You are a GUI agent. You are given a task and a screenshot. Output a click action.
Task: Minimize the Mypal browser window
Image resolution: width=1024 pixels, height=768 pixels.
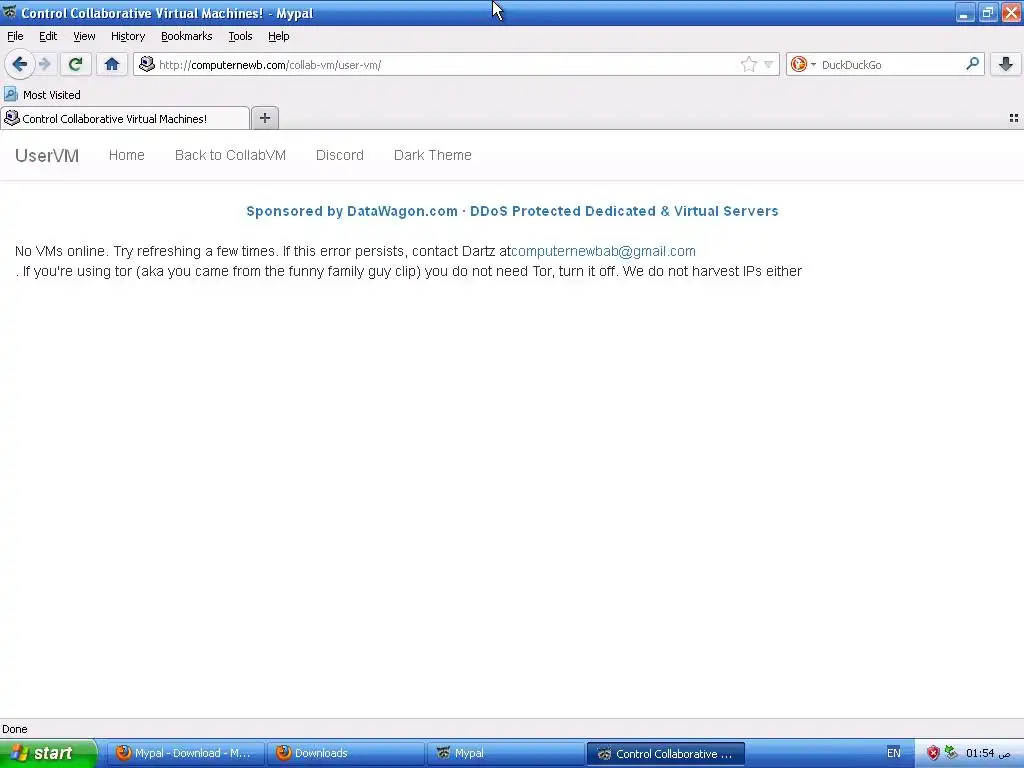pyautogui.click(x=965, y=12)
